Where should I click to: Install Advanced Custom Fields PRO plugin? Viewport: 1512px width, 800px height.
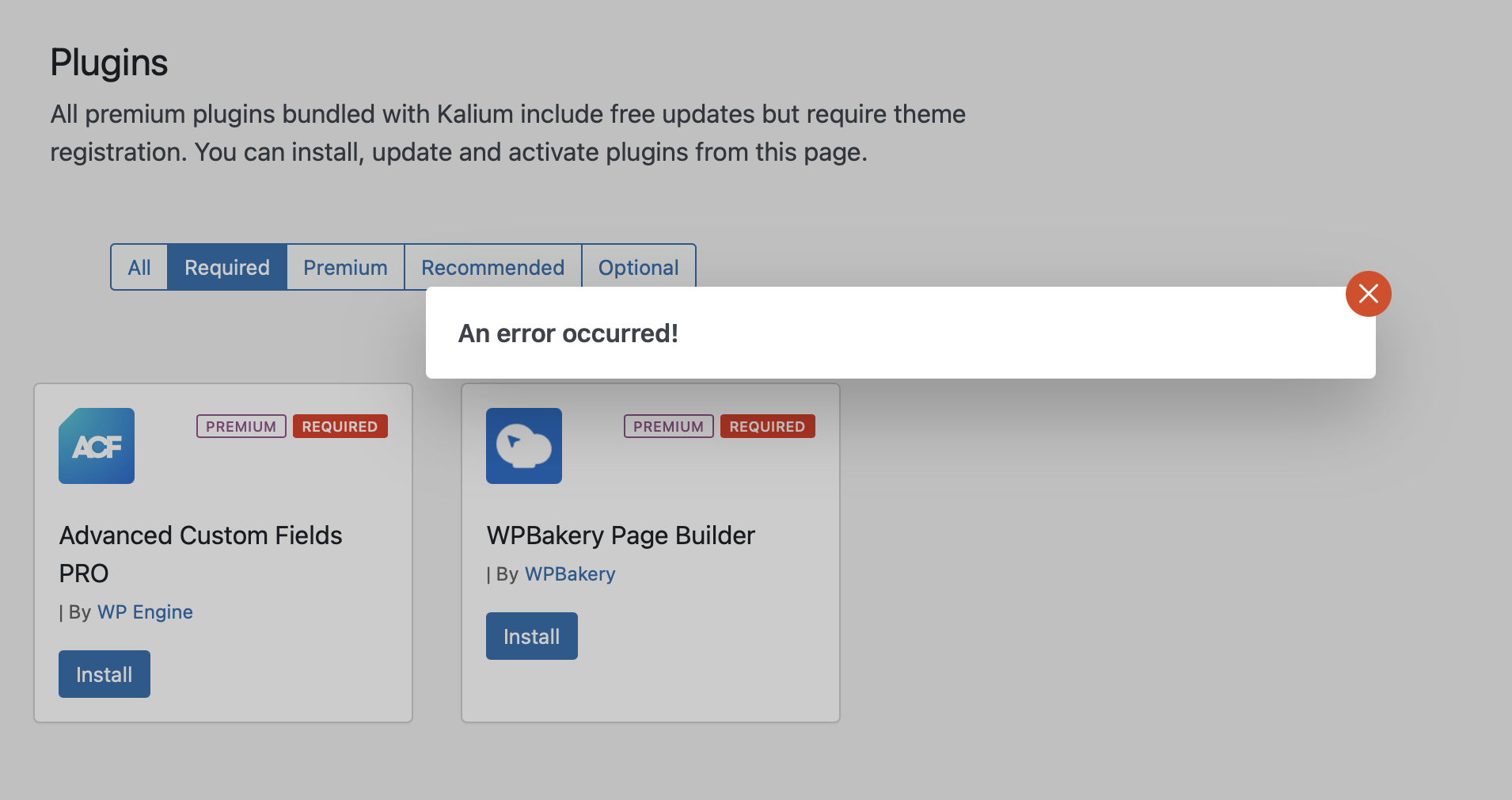tap(104, 674)
